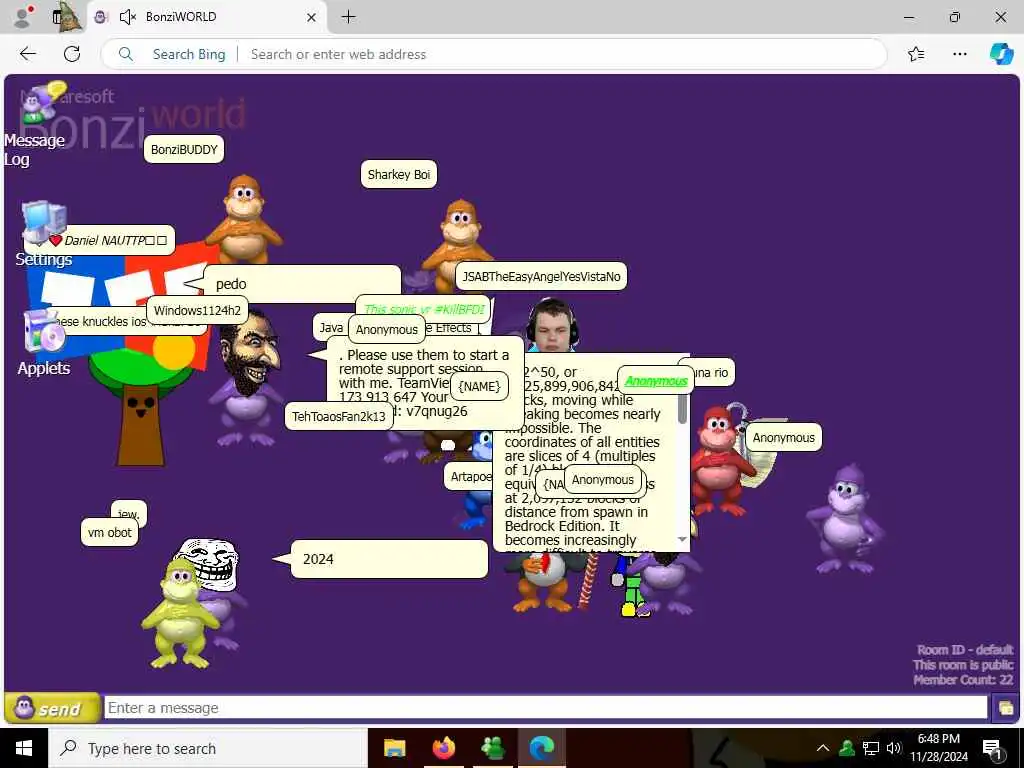
Task: Click the bearded-face Bonzi character
Action: 247,379
